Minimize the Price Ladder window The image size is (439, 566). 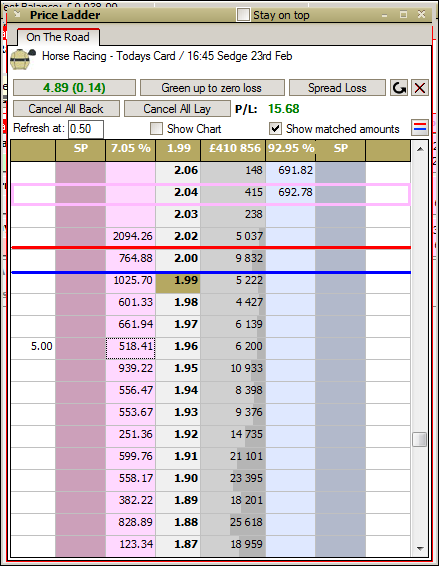click(x=384, y=15)
